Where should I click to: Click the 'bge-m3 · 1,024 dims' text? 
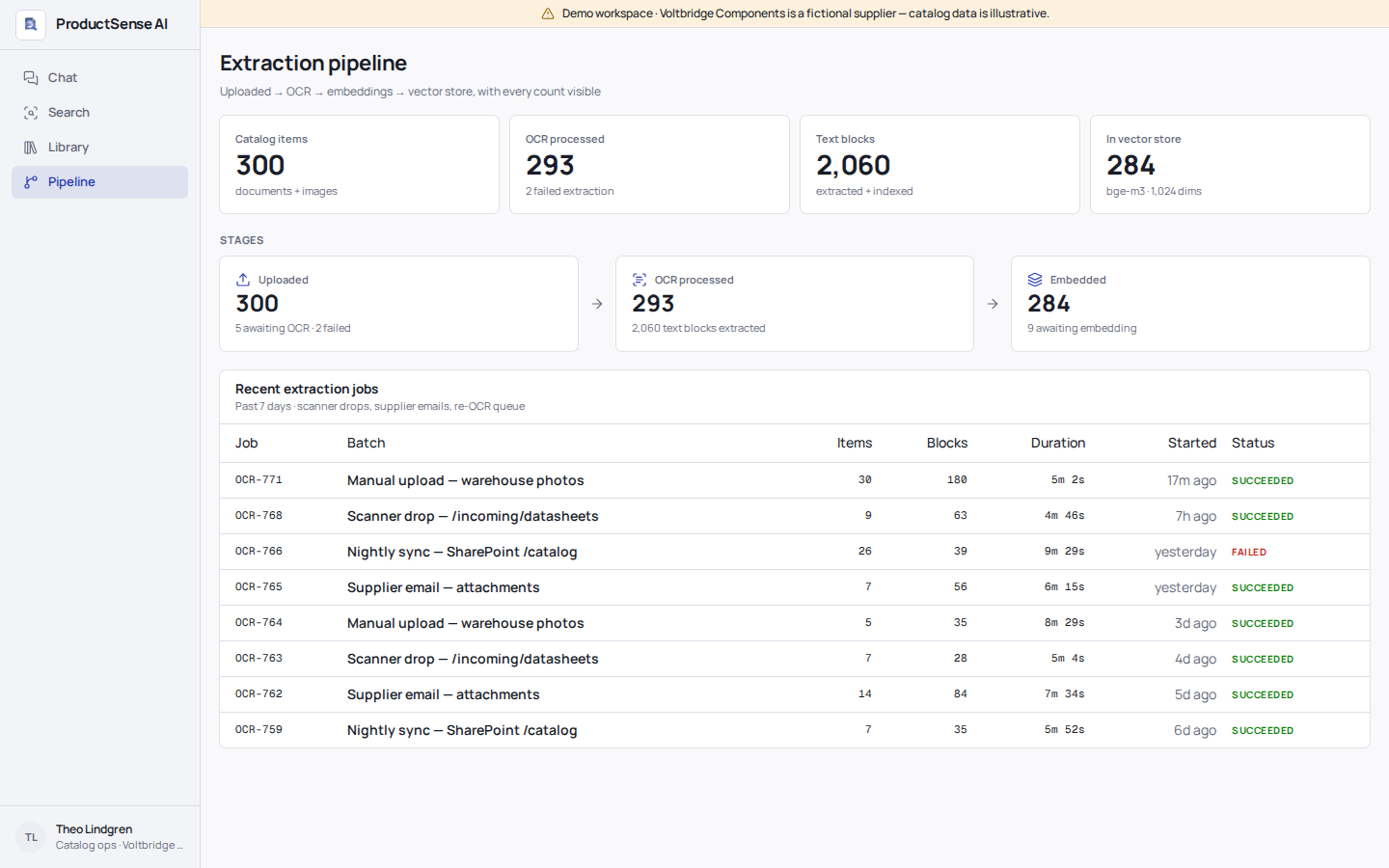pyautogui.click(x=1154, y=192)
